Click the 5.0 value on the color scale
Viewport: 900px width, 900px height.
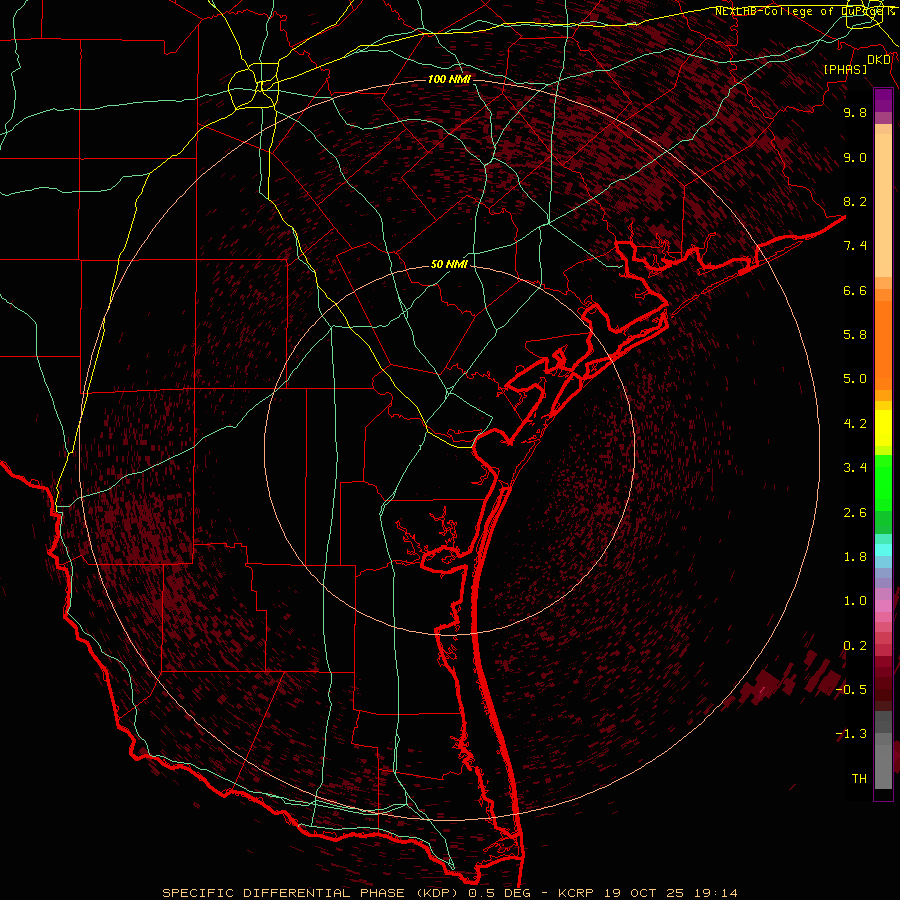(855, 379)
